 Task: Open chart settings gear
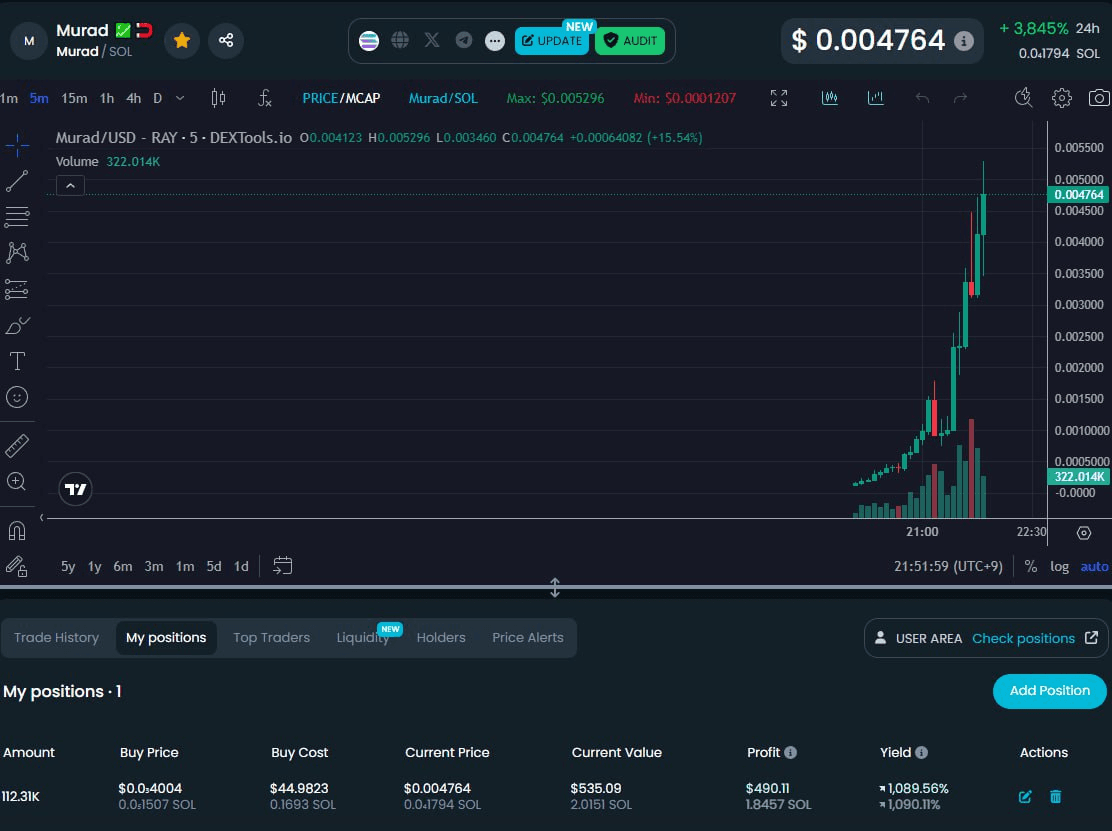coord(1062,98)
